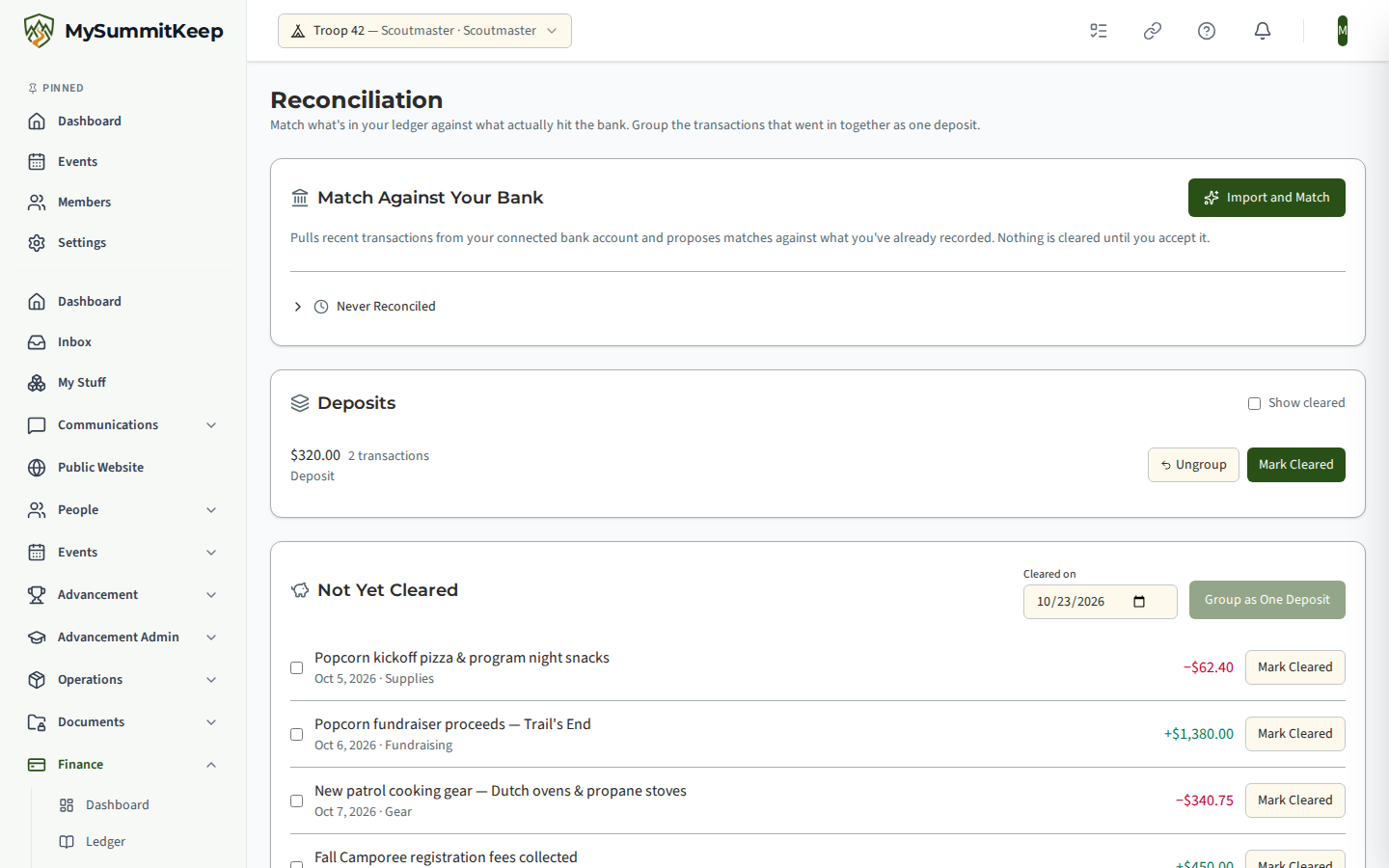Mark the $320.00 deposit cleared

(x=1295, y=465)
